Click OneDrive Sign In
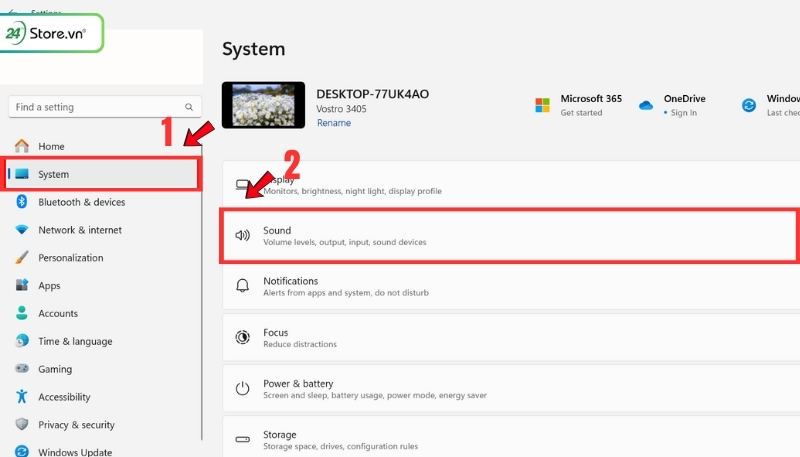The image size is (800, 457). pyautogui.click(x=683, y=113)
